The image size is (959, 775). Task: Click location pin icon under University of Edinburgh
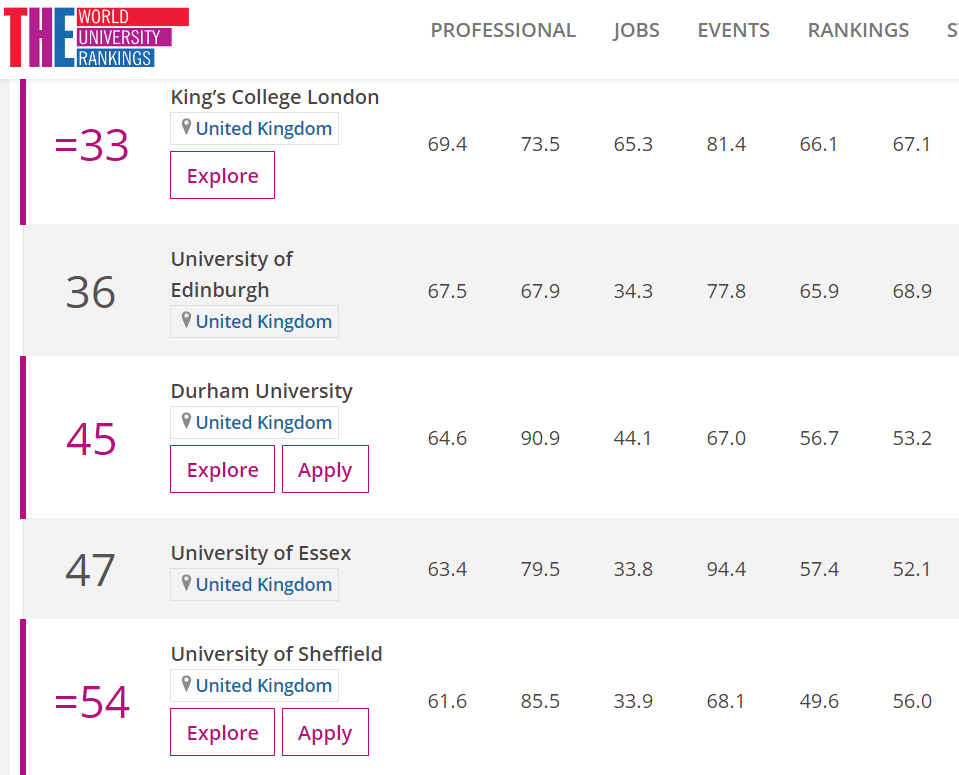click(186, 321)
